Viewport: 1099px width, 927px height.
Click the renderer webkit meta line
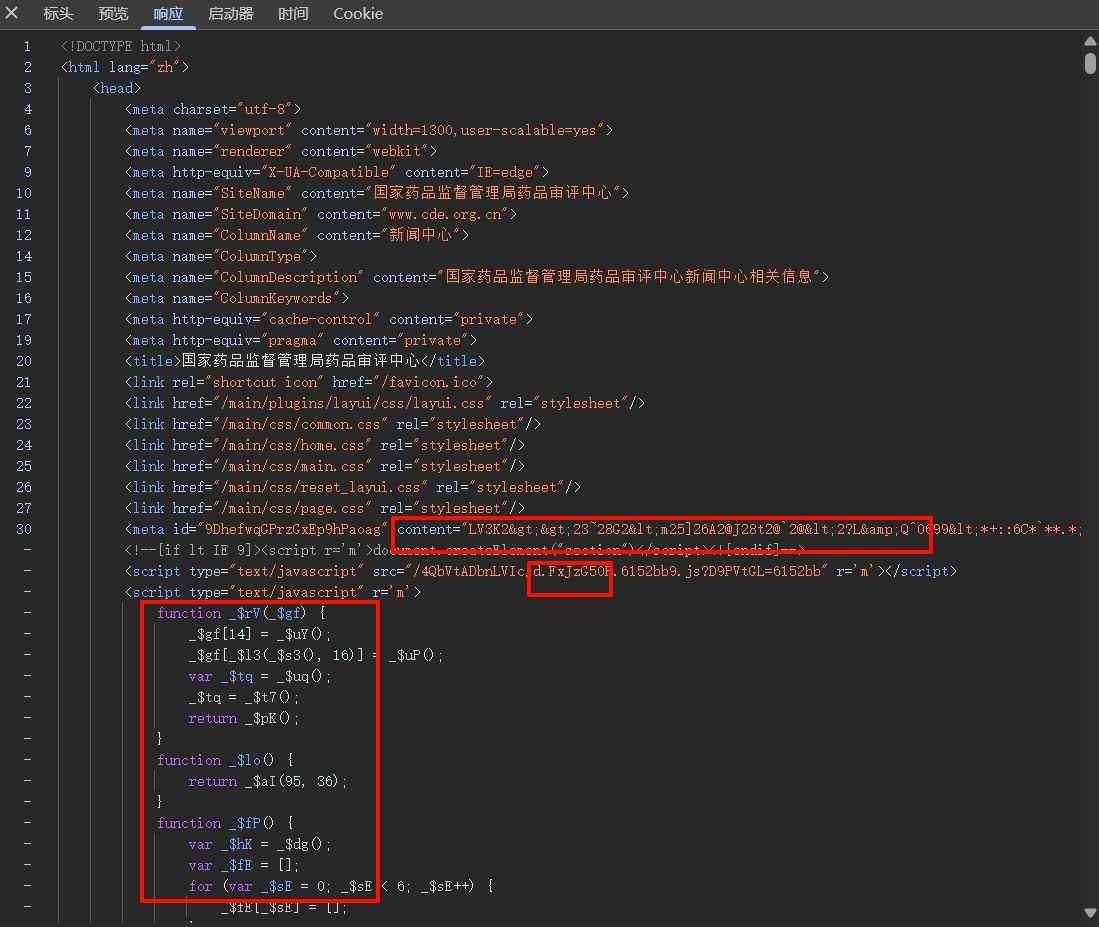281,151
